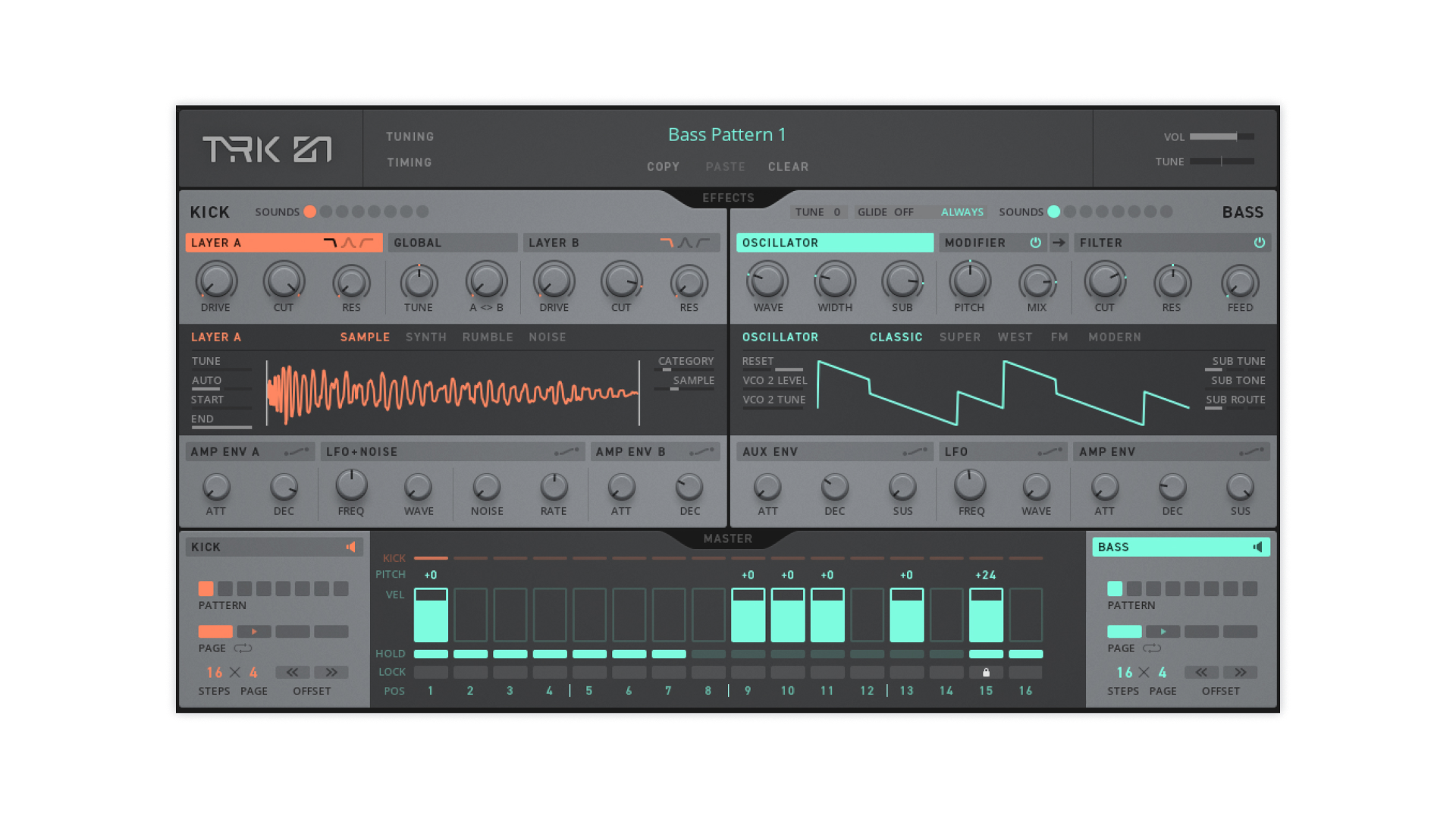Select first BASS sound dot

point(1054,212)
